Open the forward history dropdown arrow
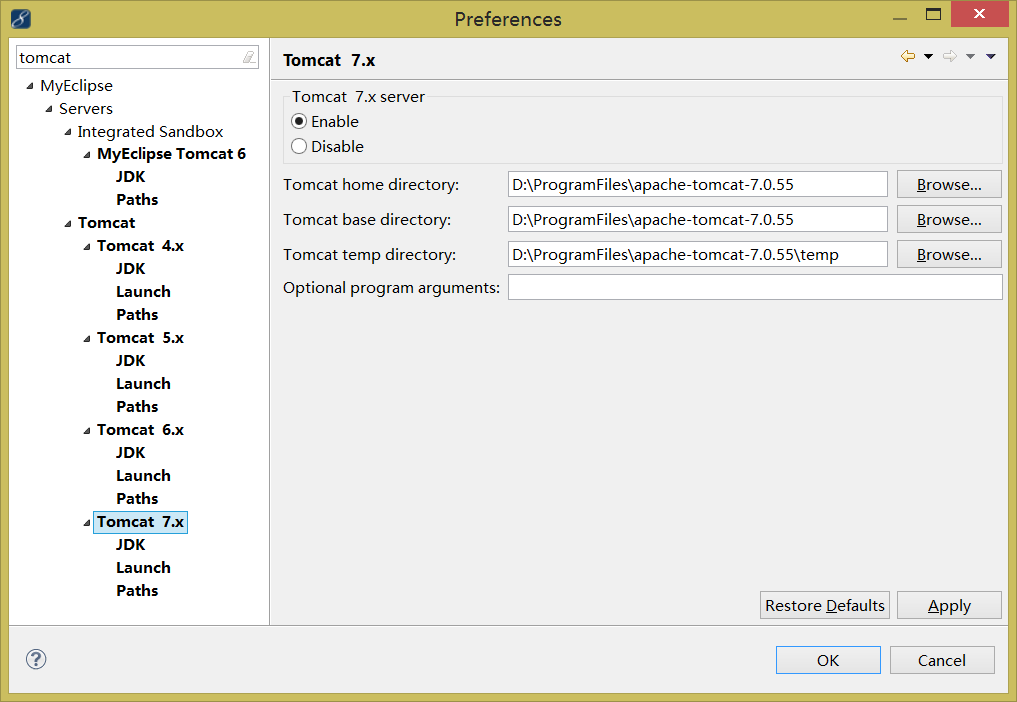 tap(970, 56)
